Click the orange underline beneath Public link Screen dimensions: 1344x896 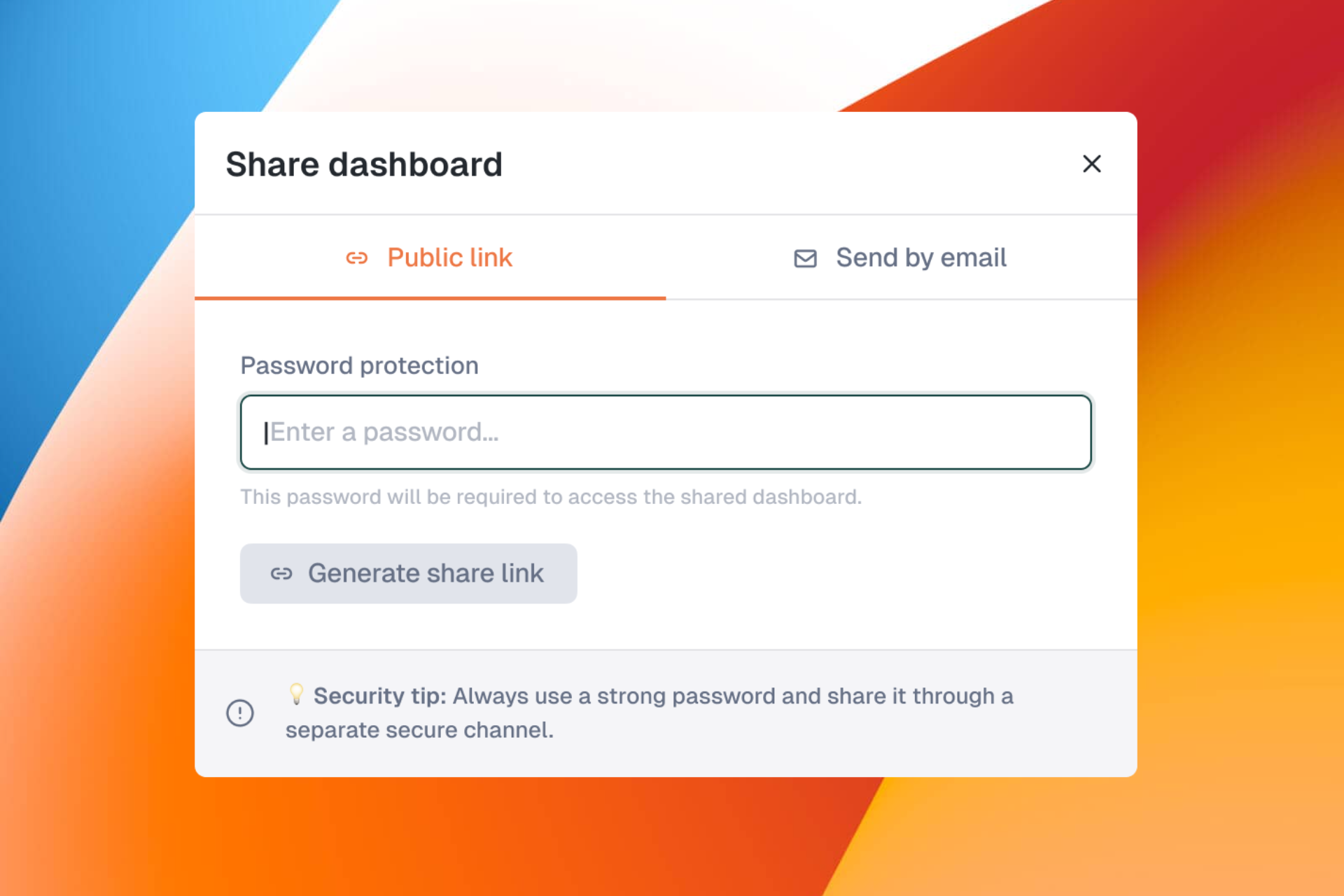(430, 298)
